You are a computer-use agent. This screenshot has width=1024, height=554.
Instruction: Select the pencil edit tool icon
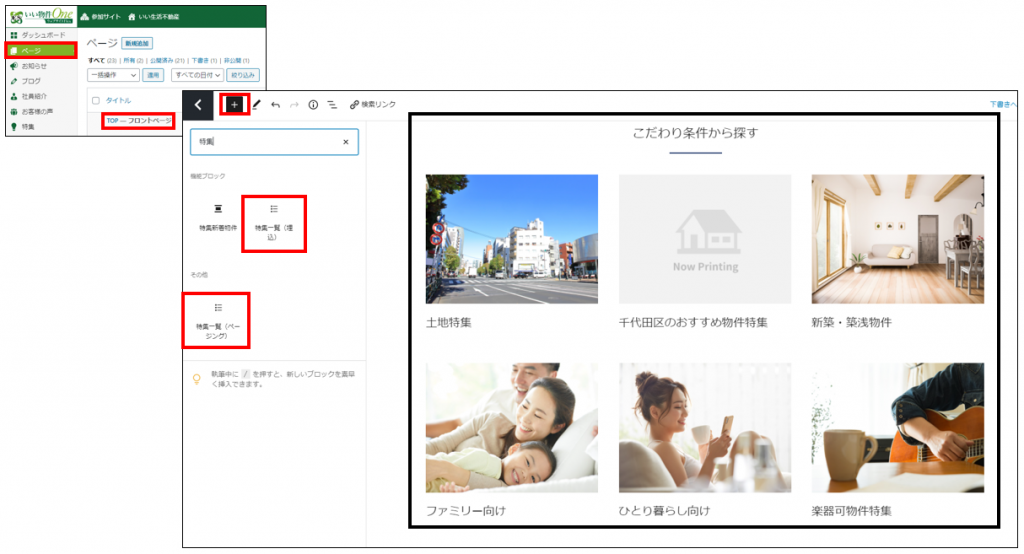click(x=256, y=104)
